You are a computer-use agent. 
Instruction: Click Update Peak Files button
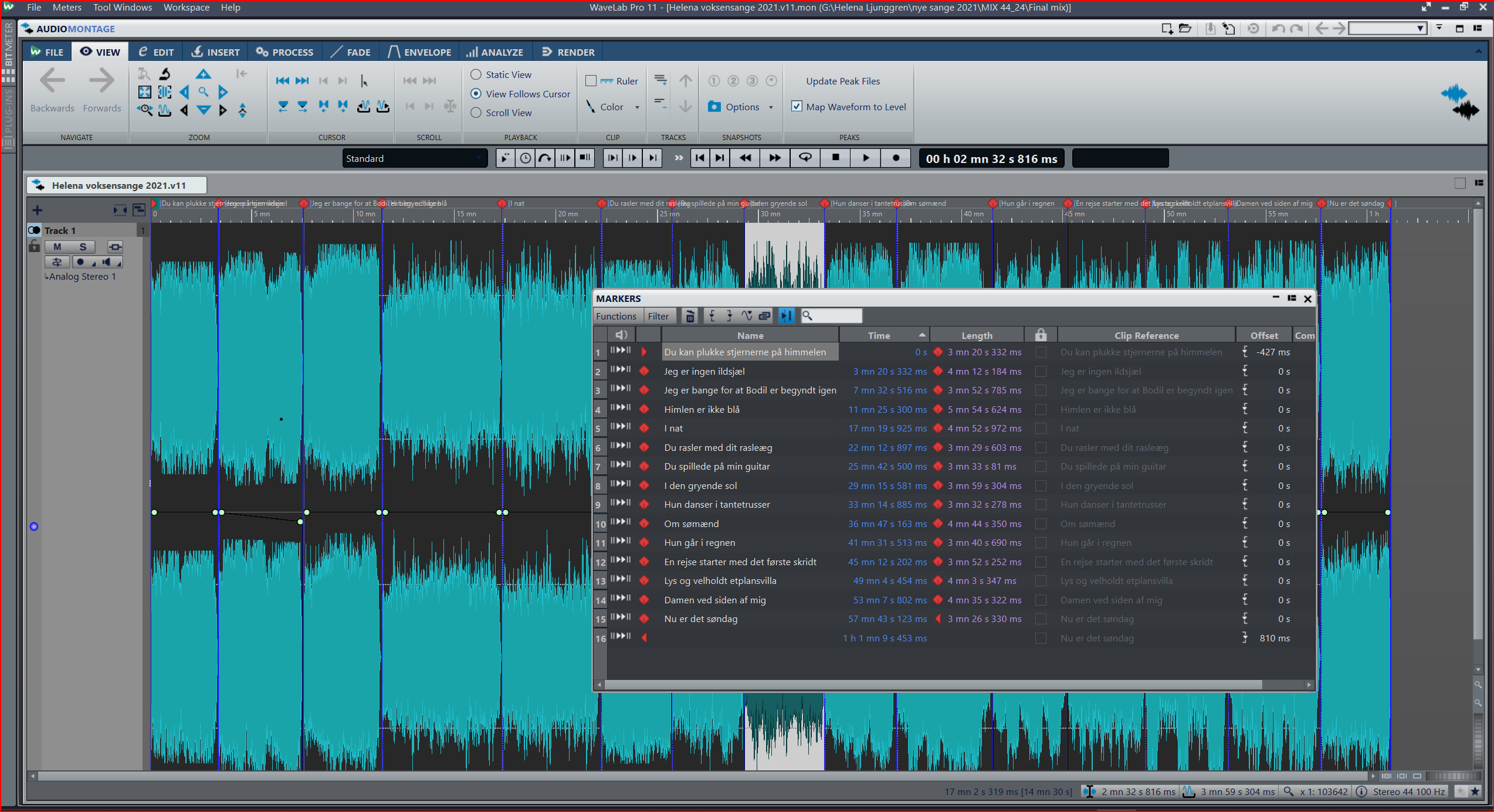(x=842, y=81)
